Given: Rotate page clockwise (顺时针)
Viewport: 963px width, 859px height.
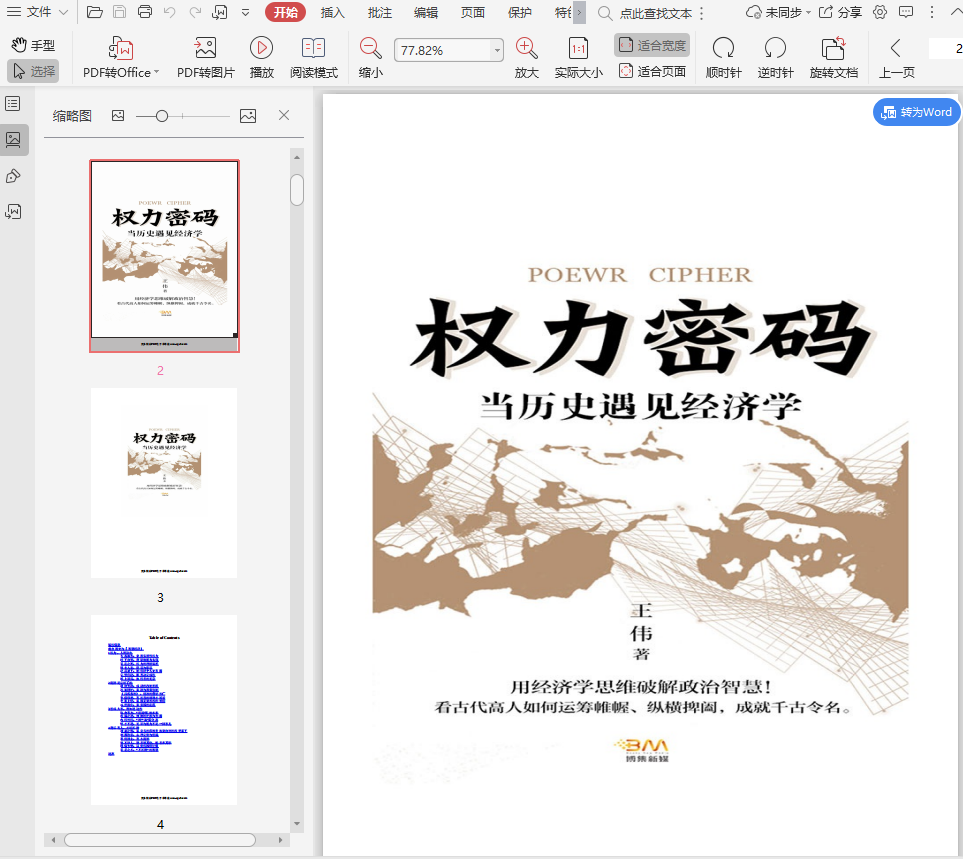Looking at the screenshot, I should (722, 48).
